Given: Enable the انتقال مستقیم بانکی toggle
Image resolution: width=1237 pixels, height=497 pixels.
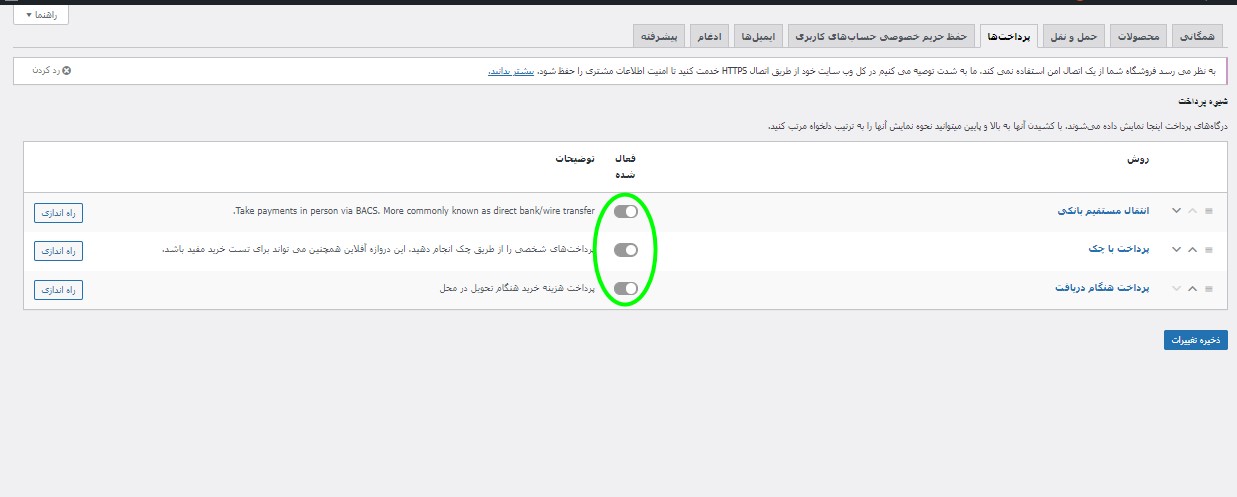Looking at the screenshot, I should (626, 211).
